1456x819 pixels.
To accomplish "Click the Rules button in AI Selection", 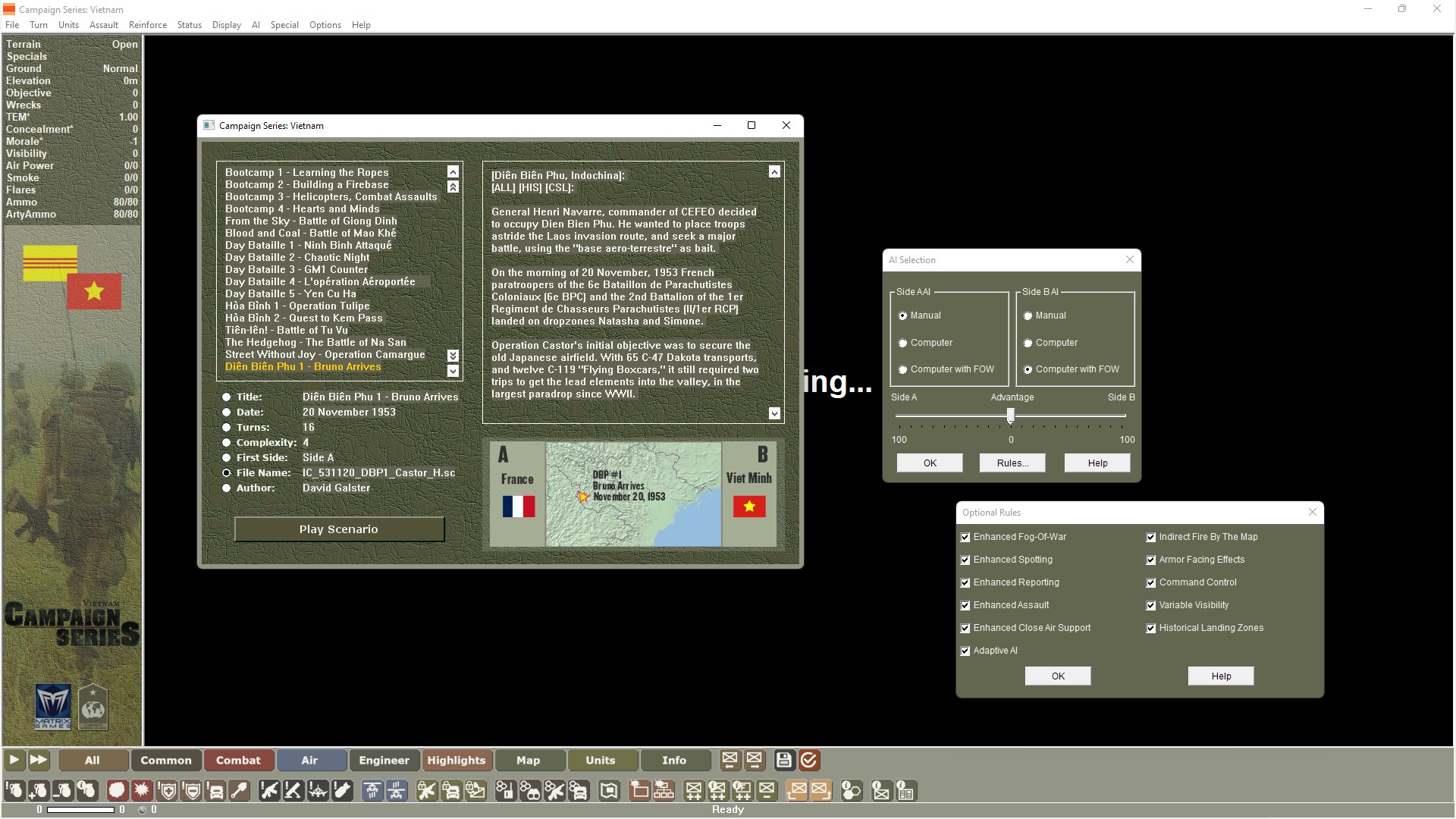I will point(1012,462).
